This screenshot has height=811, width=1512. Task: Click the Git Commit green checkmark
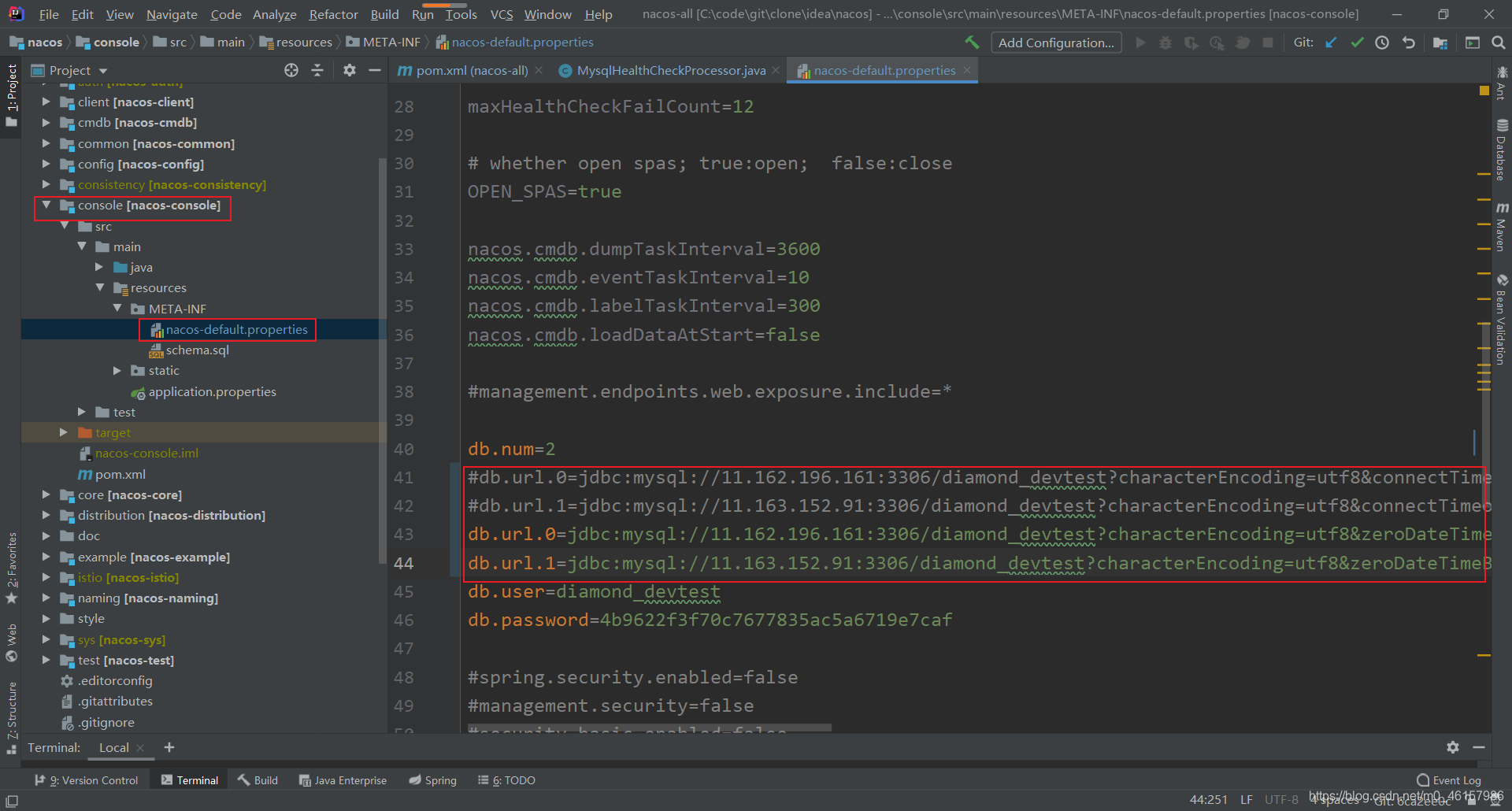click(x=1357, y=43)
